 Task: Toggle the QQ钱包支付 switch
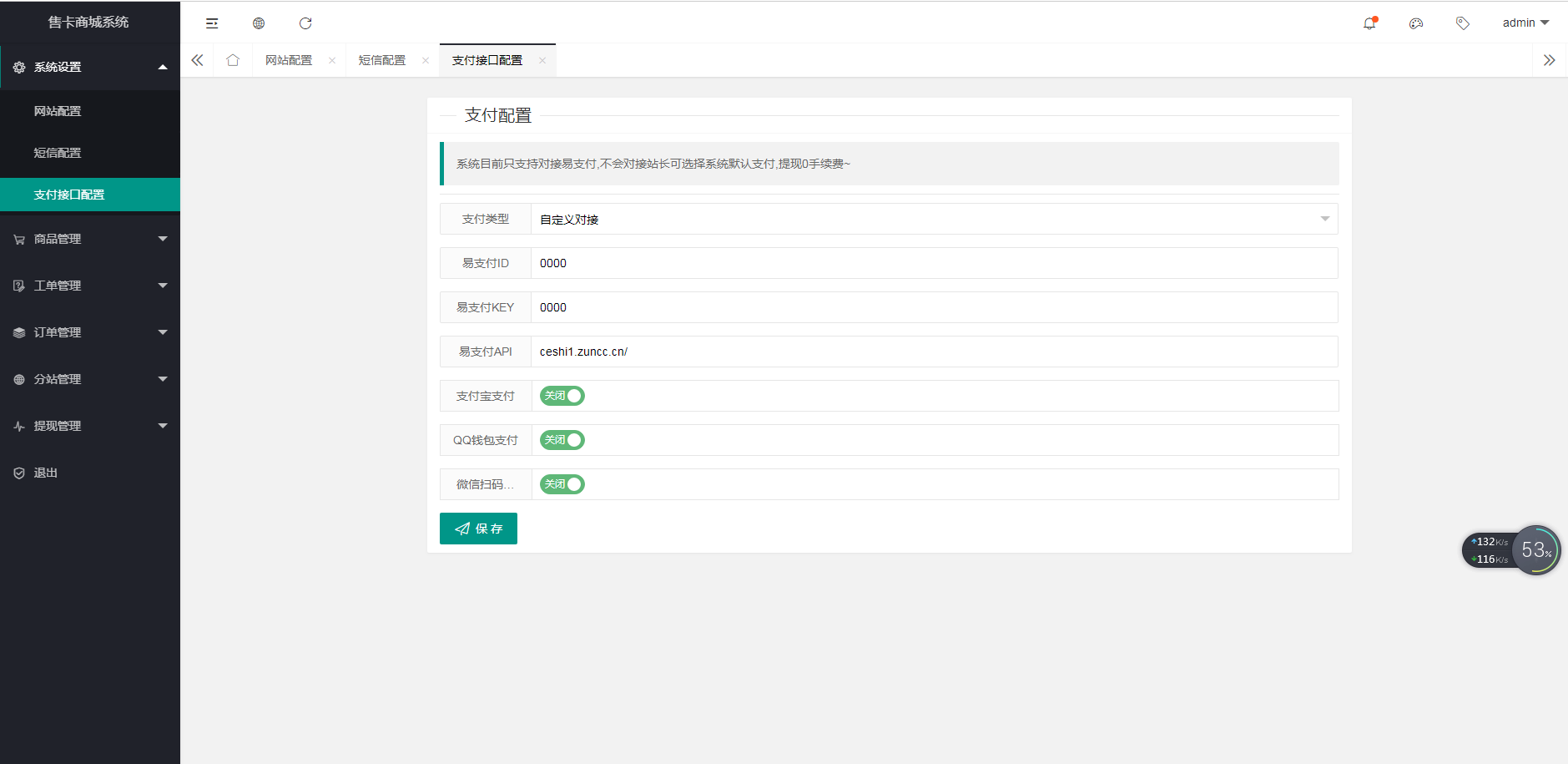[562, 440]
